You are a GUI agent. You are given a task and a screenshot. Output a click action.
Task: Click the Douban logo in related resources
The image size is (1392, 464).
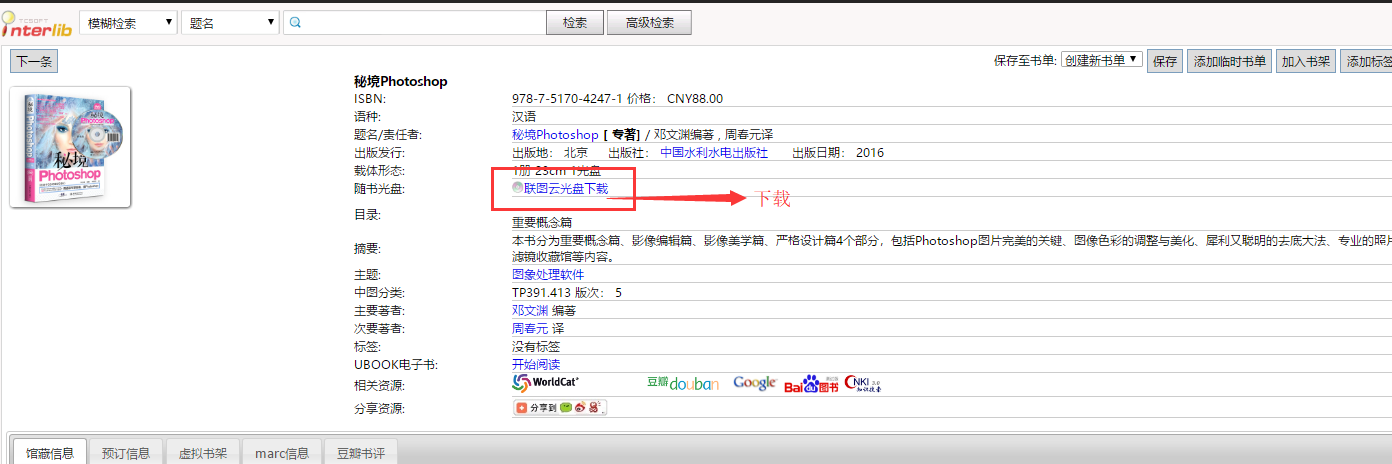683,383
